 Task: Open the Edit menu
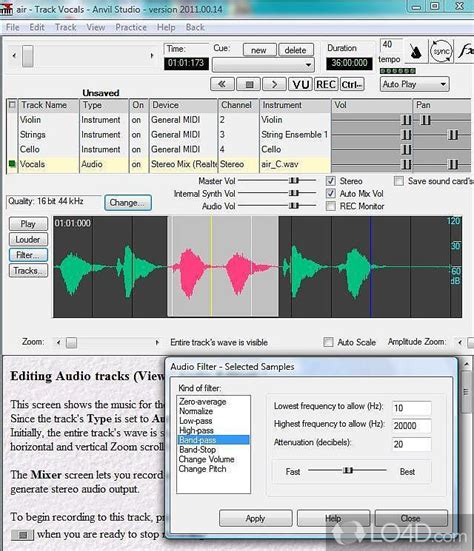click(37, 27)
